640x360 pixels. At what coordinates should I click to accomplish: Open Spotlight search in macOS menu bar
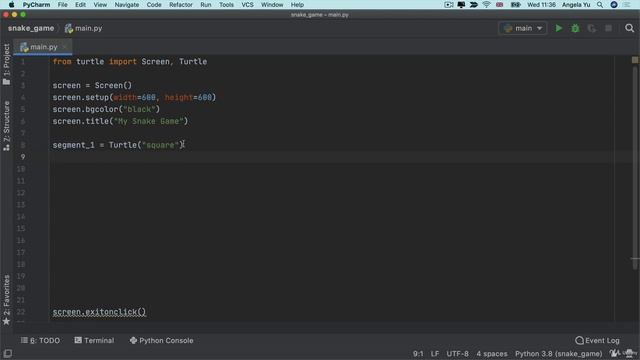coord(600,5)
